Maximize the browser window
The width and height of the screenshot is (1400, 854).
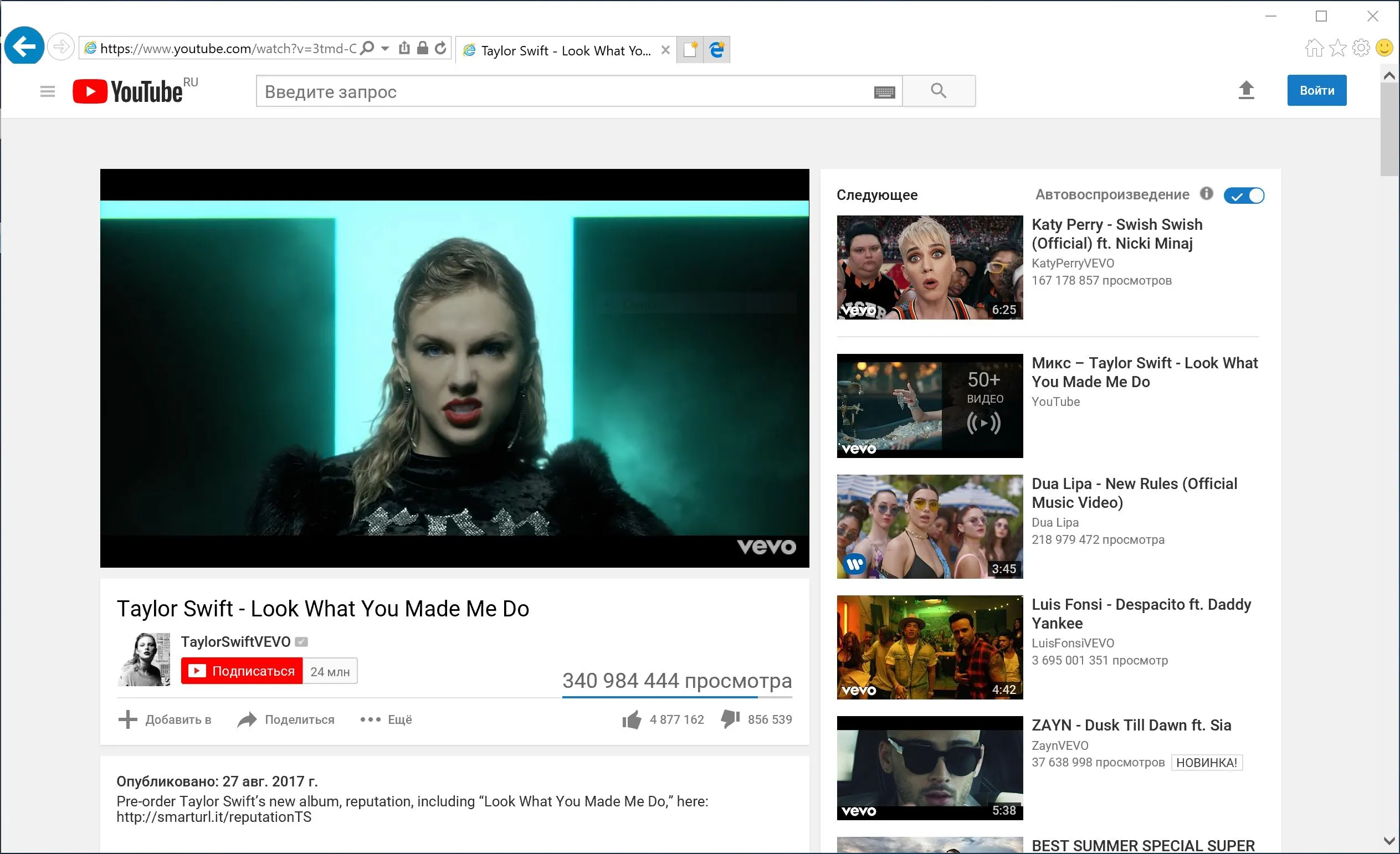[x=1321, y=16]
